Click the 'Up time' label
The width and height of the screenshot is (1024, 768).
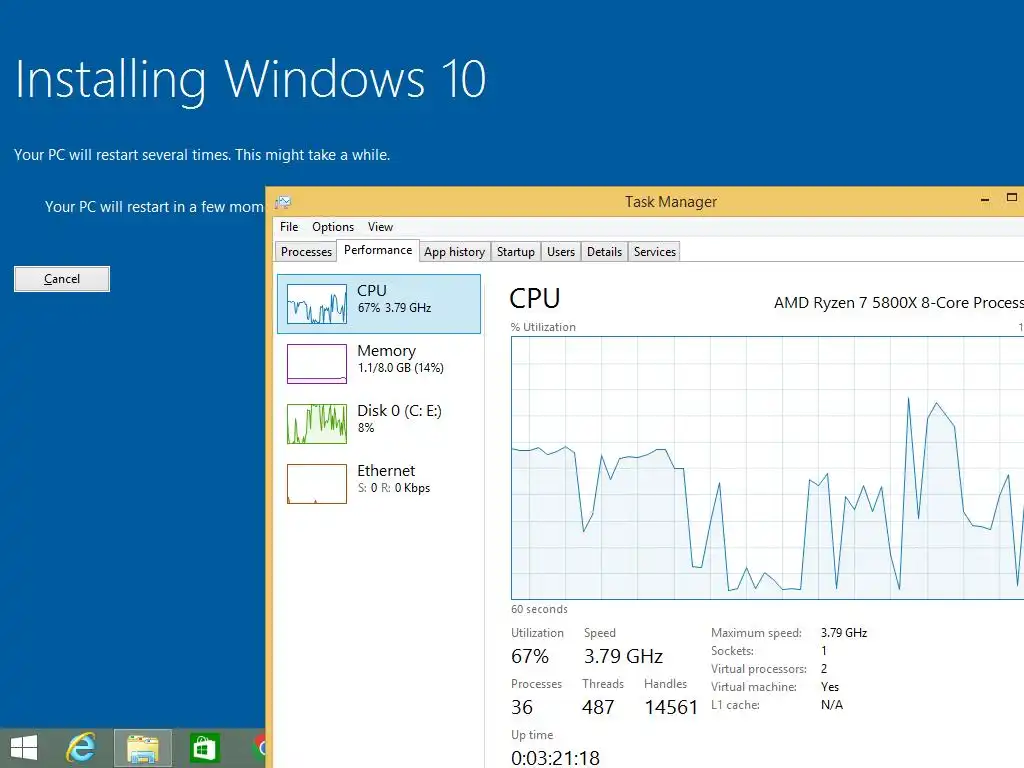532,735
